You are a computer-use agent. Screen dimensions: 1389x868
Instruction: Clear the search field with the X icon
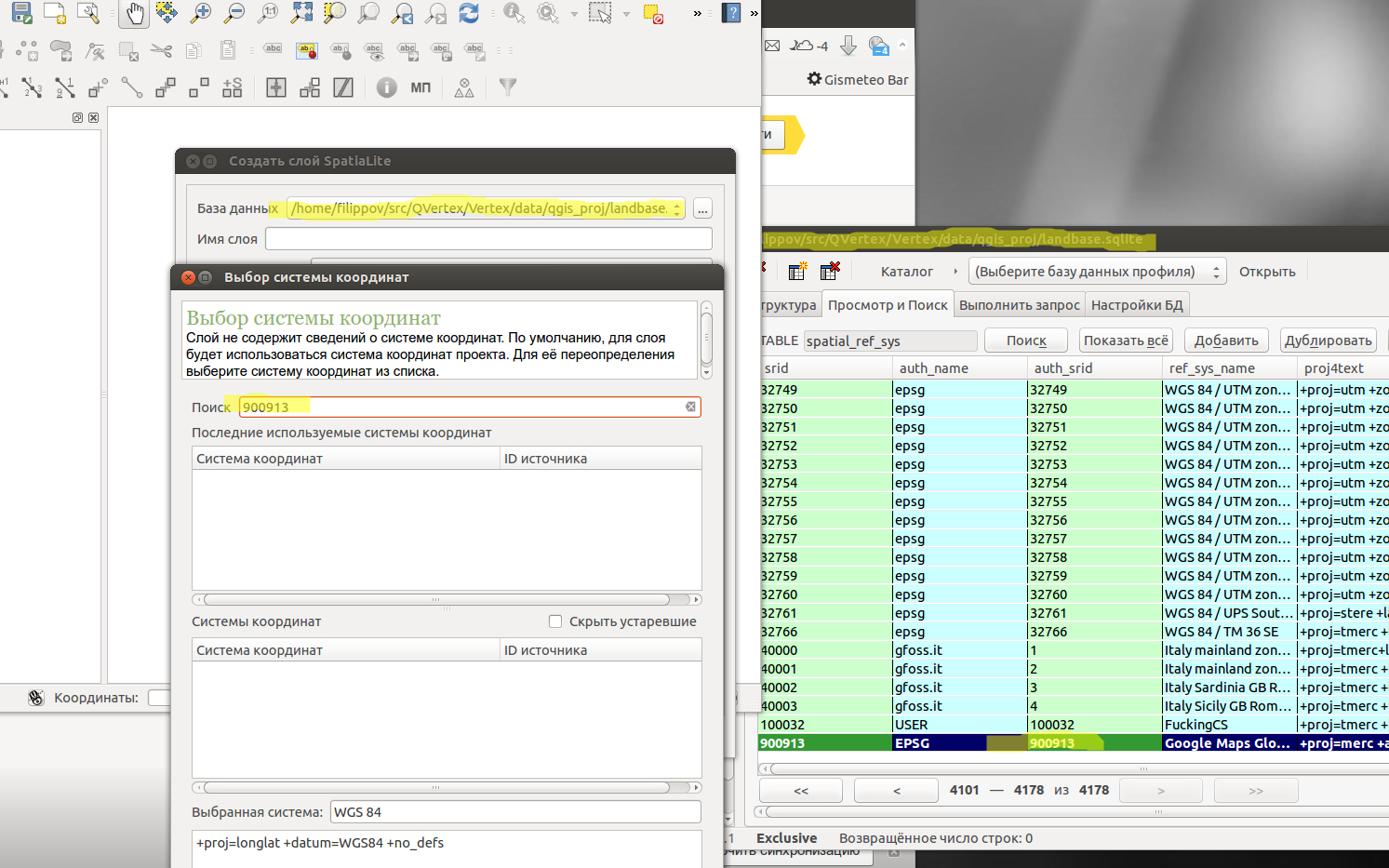(690, 407)
